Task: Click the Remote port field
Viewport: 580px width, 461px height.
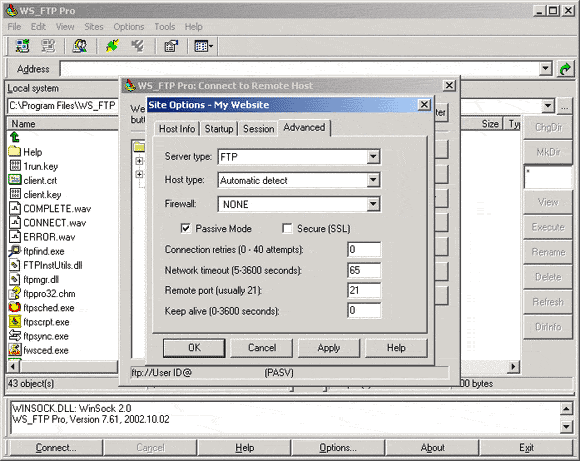Action: pyautogui.click(x=364, y=290)
